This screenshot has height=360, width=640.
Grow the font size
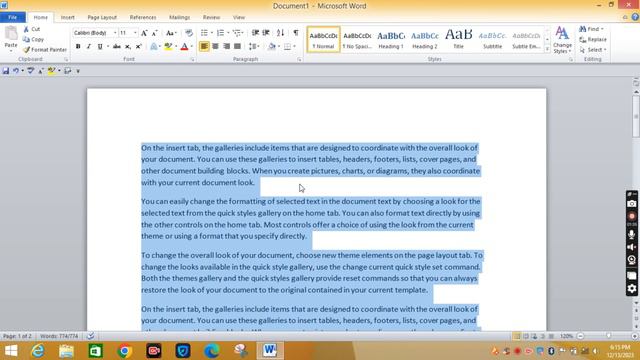(144, 33)
